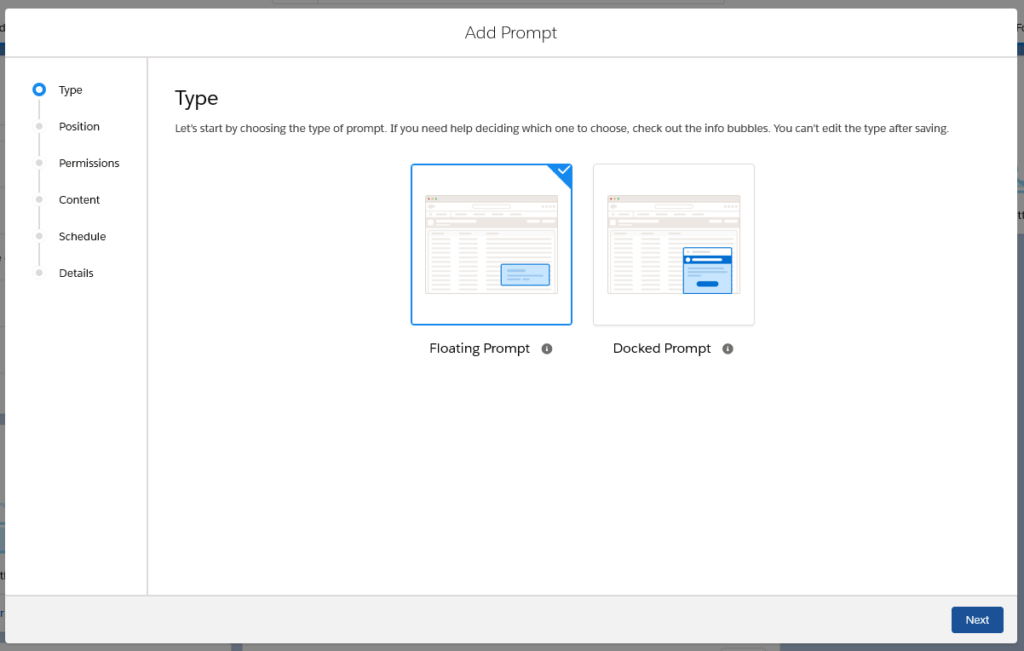Open the Floating Prompt info bubble
1024x651 pixels.
547,349
